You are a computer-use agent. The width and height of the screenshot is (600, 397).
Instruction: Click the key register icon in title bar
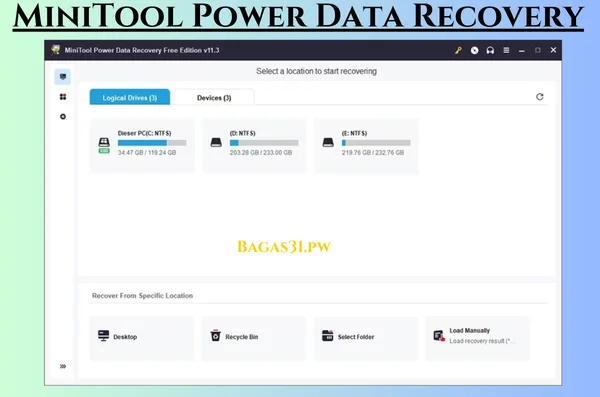pyautogui.click(x=458, y=50)
